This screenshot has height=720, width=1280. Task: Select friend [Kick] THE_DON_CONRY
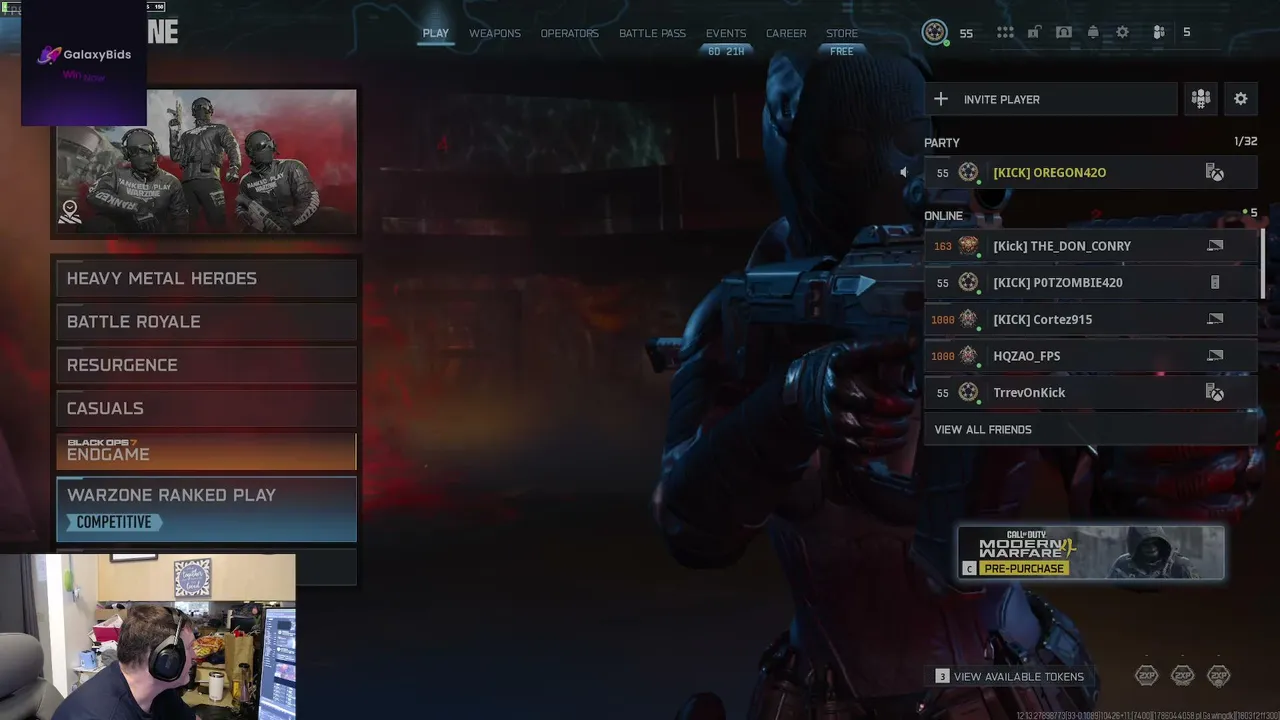pos(1090,246)
